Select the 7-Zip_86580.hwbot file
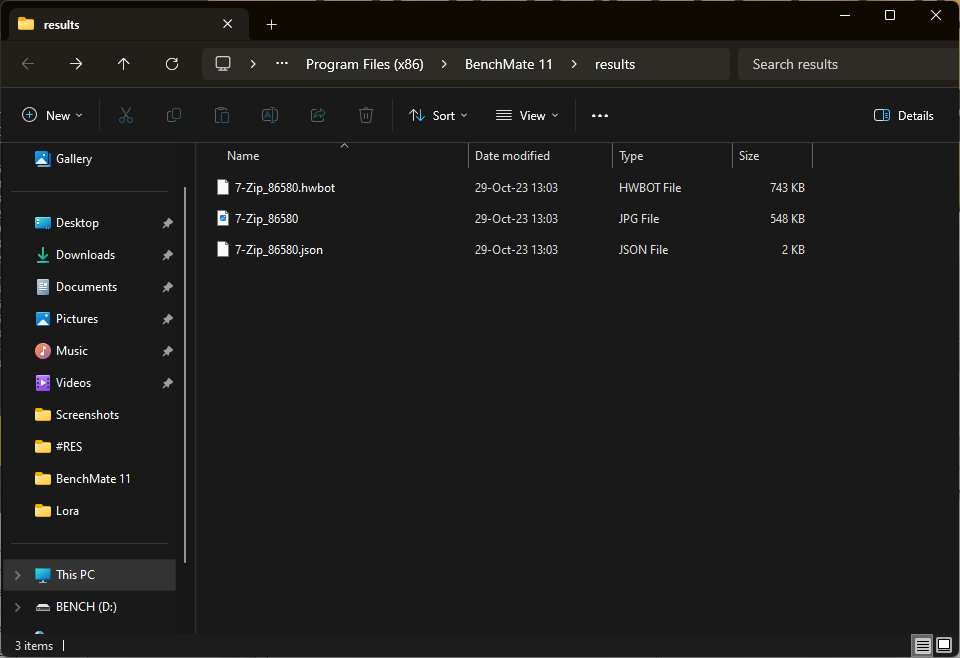960x658 pixels. [285, 188]
